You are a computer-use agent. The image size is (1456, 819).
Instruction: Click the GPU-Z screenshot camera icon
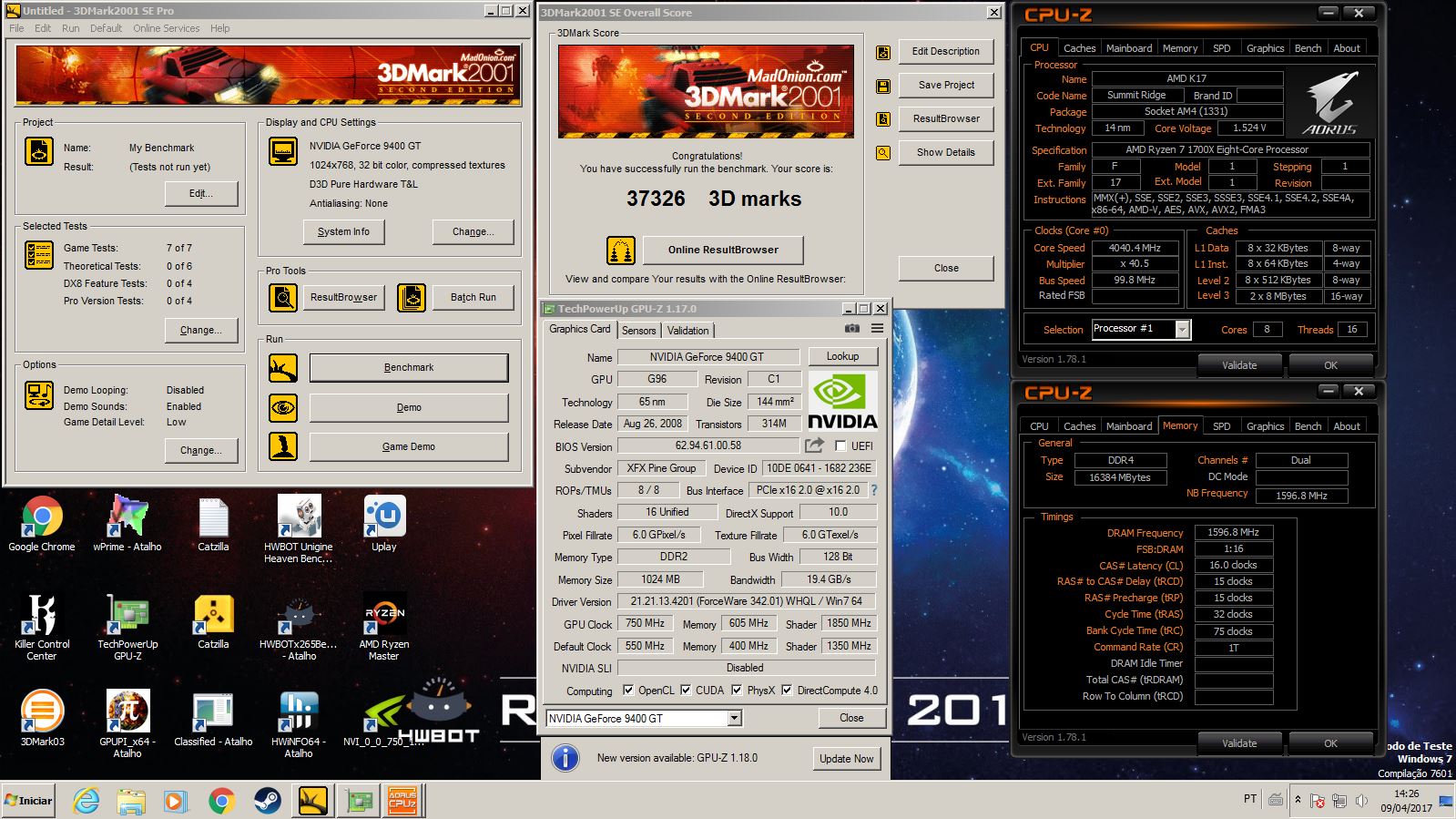[852, 329]
